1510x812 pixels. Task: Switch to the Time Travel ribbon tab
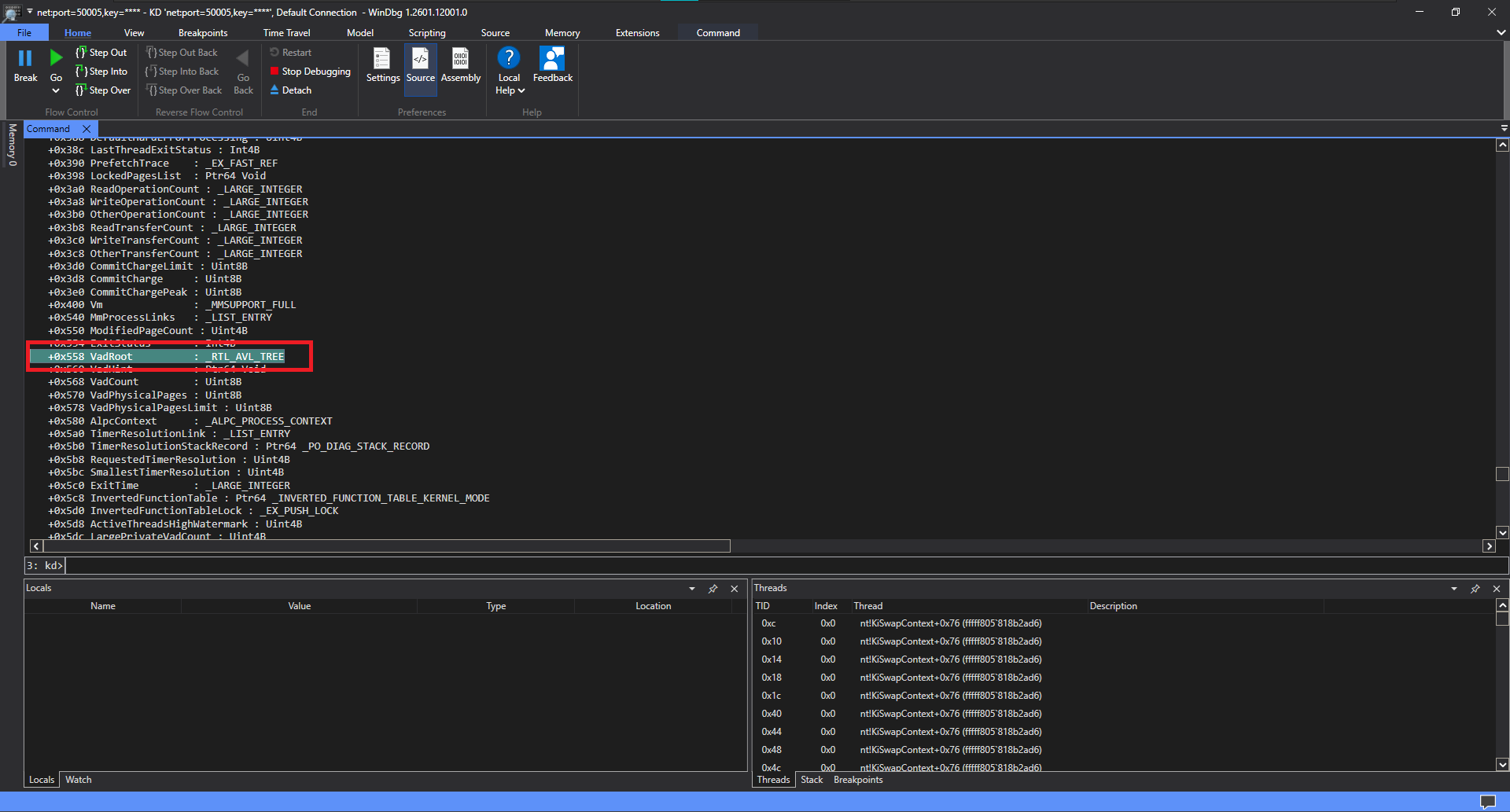coord(286,32)
